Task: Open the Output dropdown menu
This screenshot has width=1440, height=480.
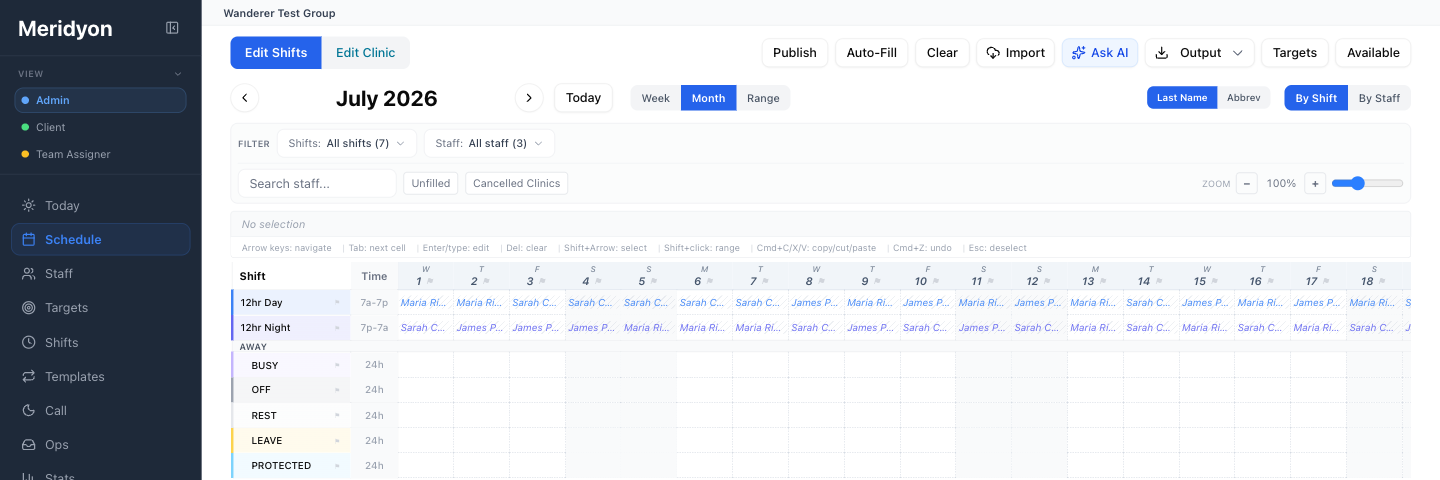Action: pos(1199,53)
